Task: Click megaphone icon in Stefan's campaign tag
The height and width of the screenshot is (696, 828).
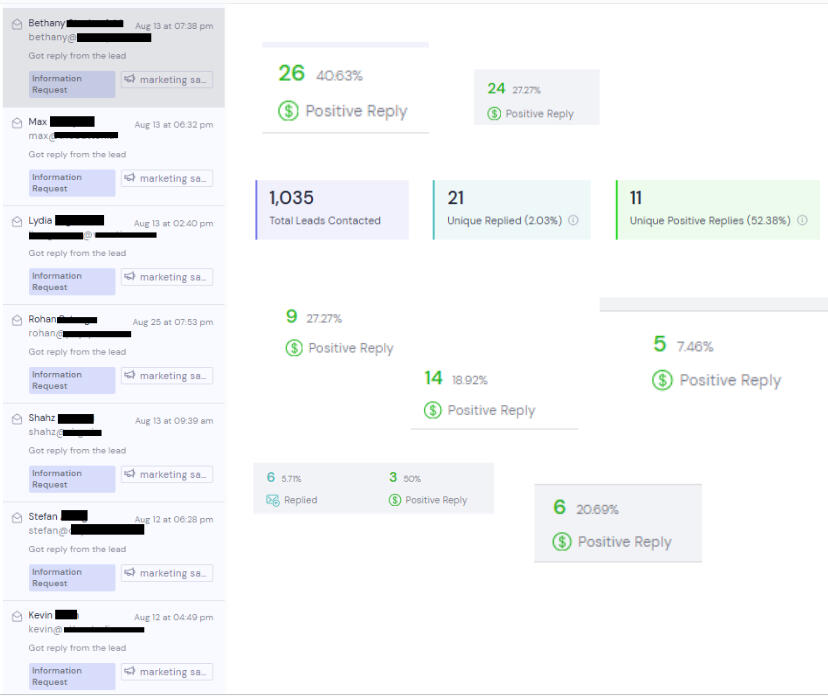Action: coord(130,574)
